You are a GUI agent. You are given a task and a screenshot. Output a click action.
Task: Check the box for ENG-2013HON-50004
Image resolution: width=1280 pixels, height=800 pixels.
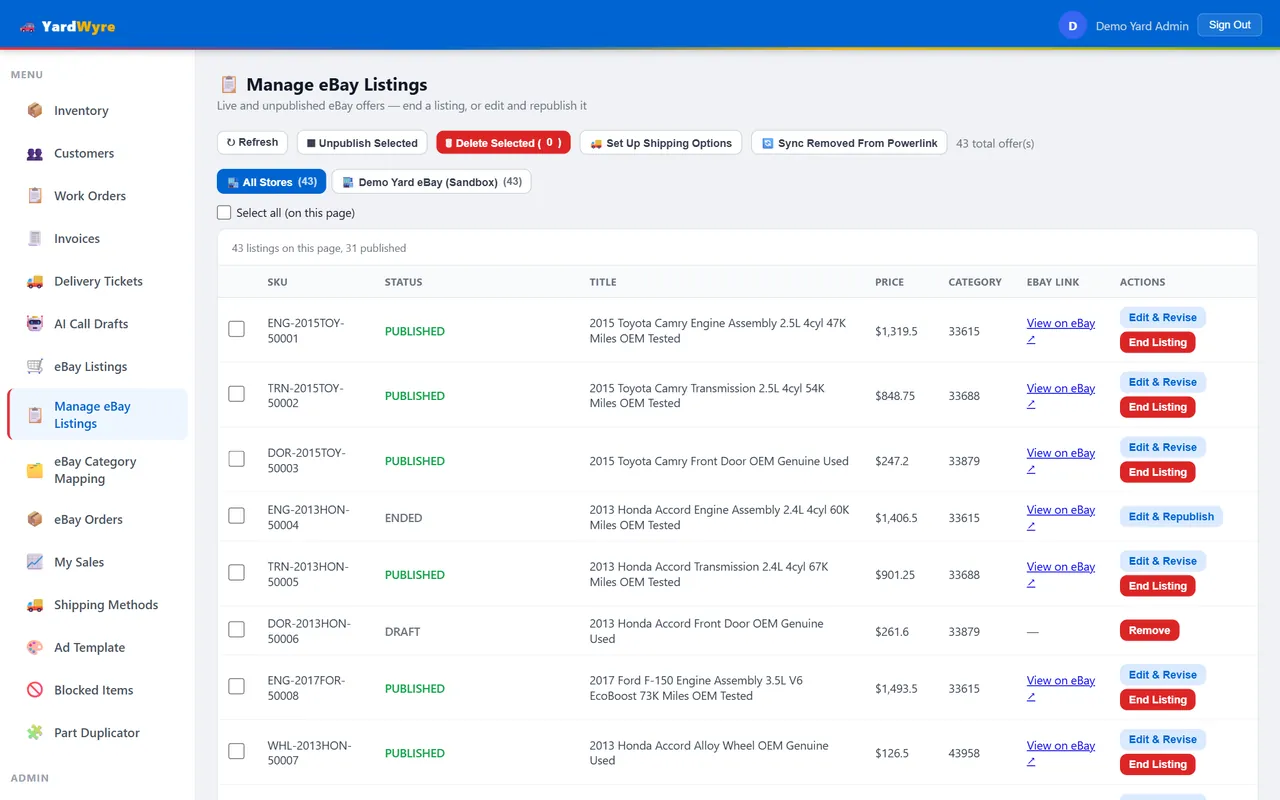(236, 516)
